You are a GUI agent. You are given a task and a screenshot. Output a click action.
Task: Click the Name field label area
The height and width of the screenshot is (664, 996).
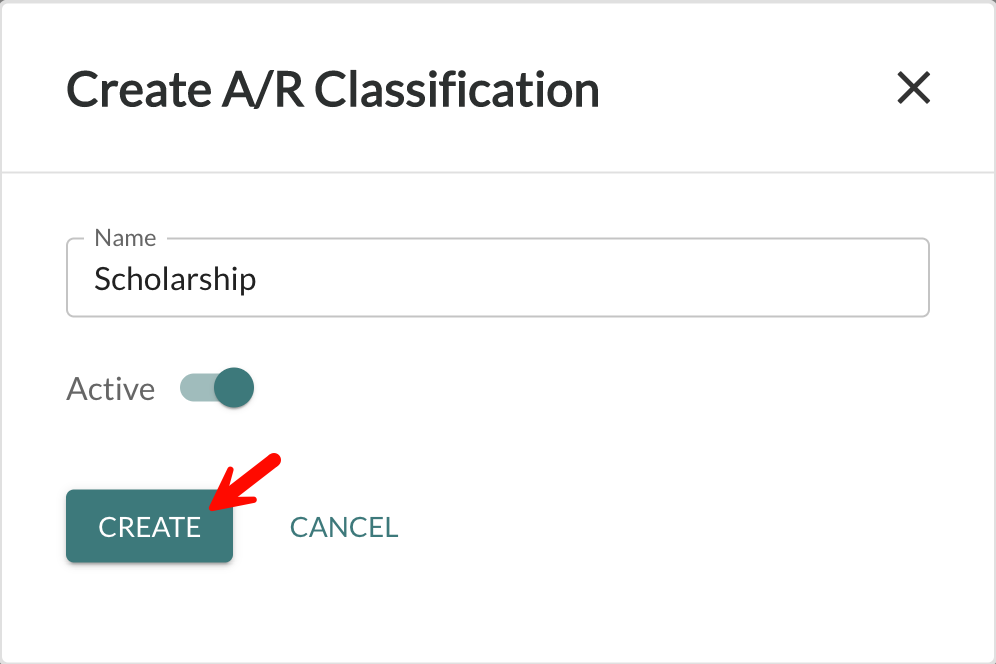coord(125,238)
